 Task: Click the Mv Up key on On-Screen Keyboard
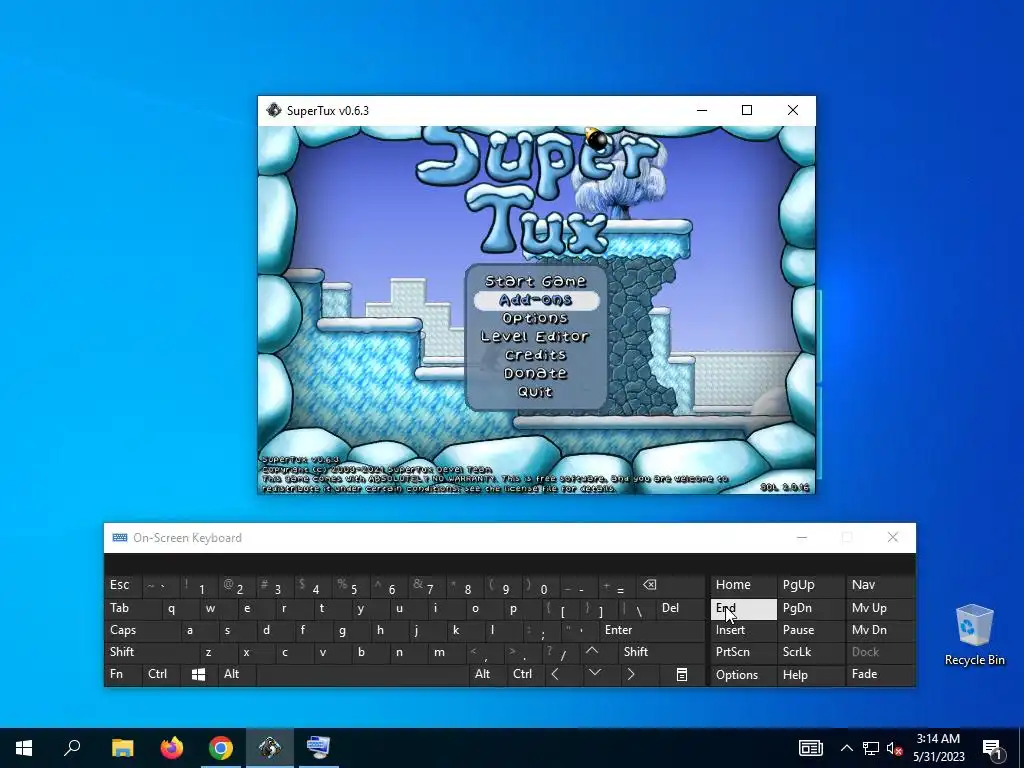pyautogui.click(x=880, y=608)
